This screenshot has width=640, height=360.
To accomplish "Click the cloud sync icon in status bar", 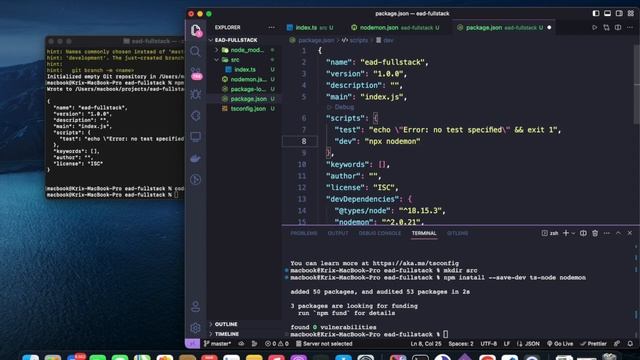I will (241, 344).
